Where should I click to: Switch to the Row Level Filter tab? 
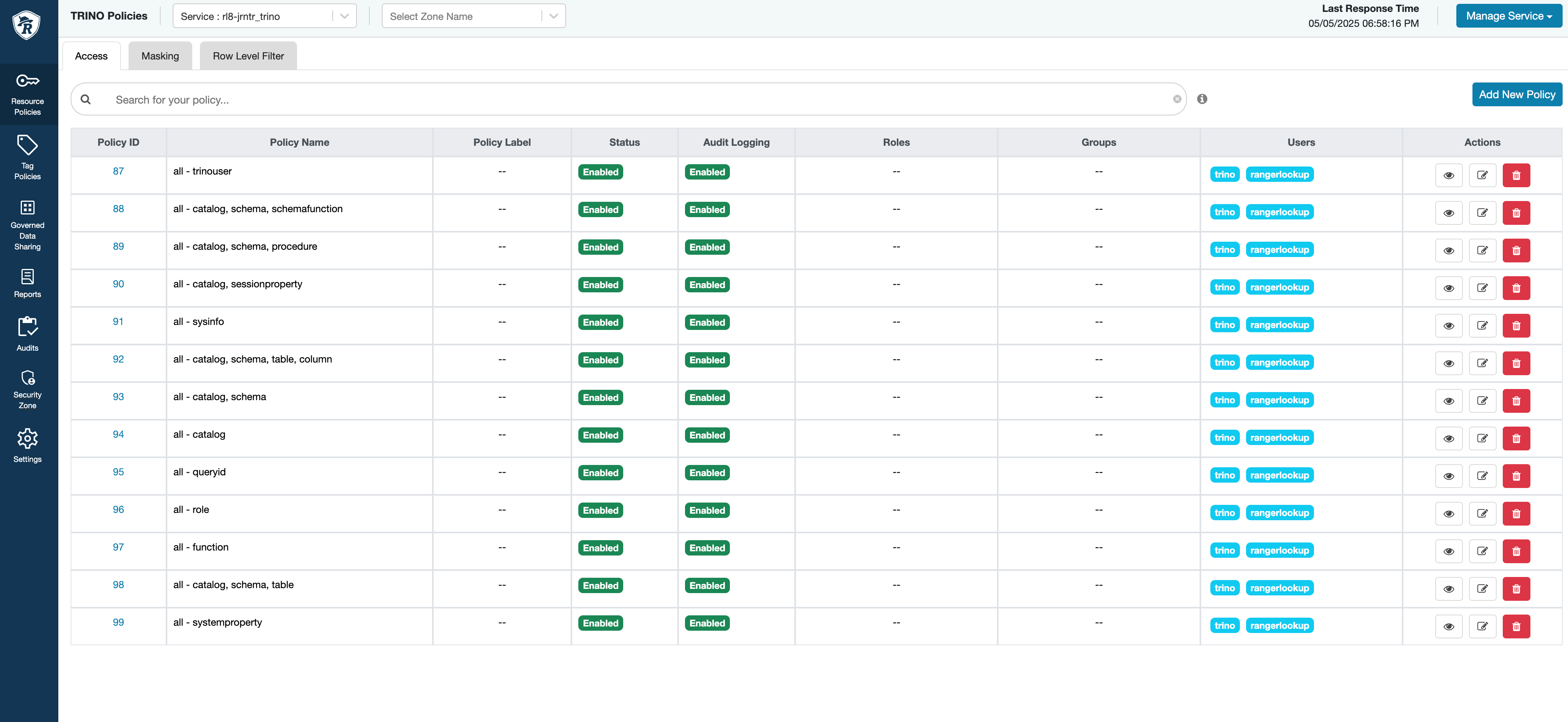(x=248, y=56)
